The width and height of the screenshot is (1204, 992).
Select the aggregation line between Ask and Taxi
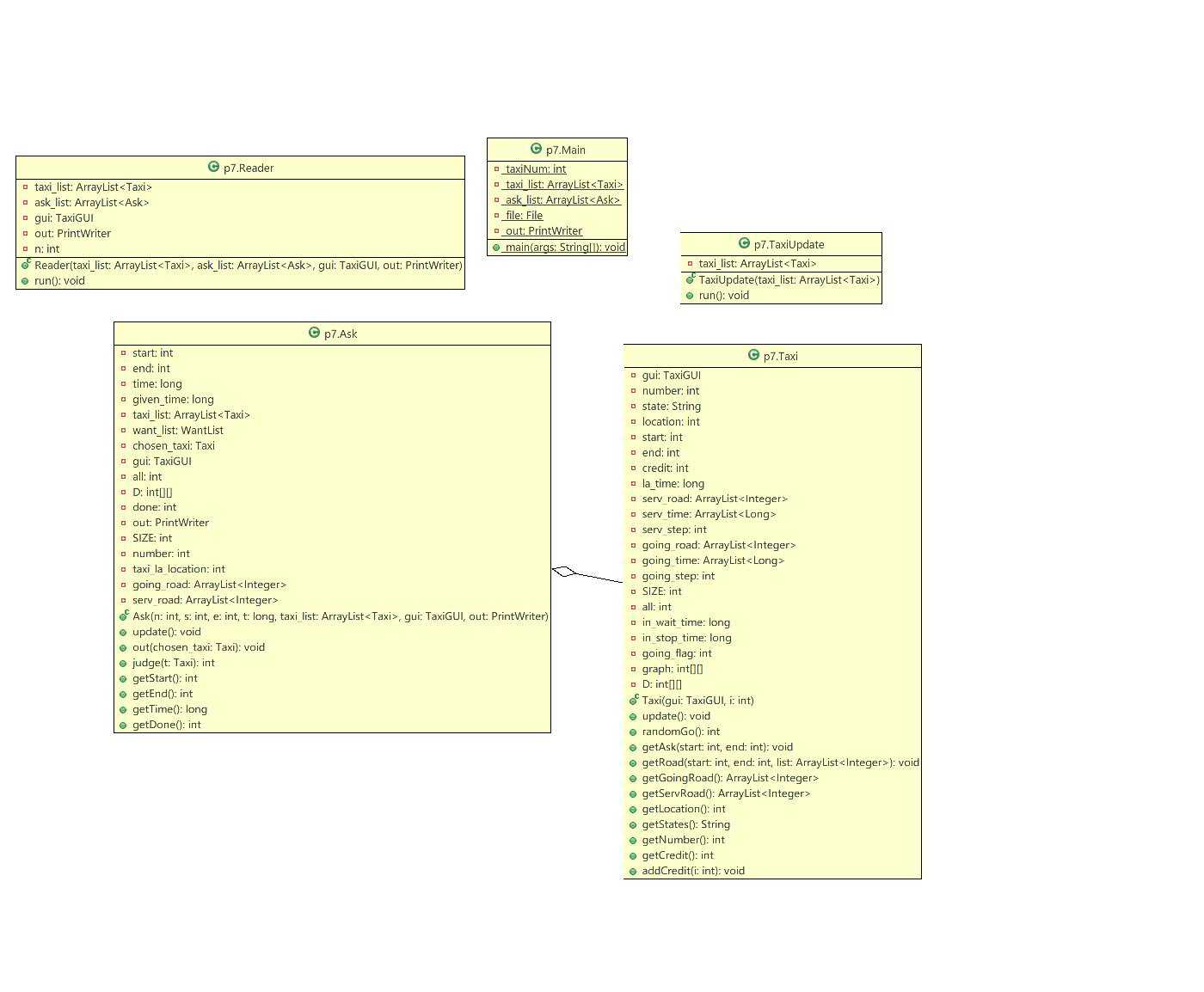(599, 578)
